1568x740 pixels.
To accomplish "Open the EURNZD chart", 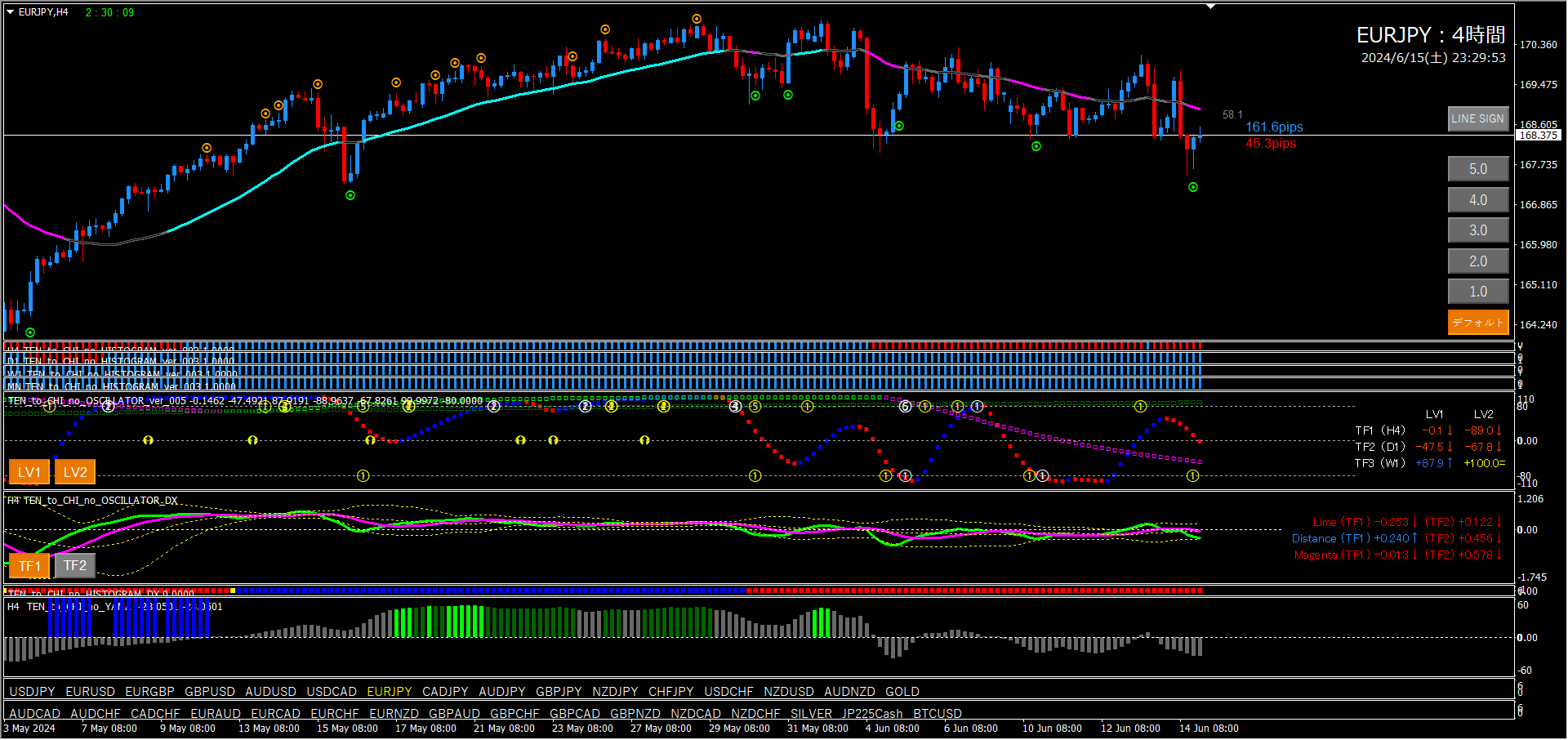I will [394, 714].
